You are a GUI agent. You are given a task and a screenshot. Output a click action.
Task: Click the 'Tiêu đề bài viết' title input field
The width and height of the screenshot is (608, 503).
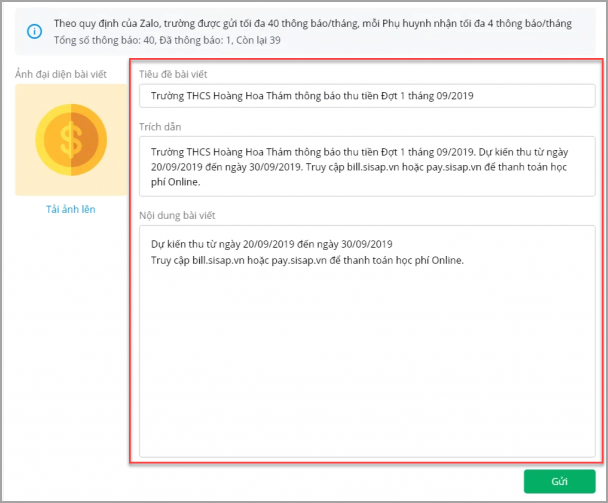click(367, 96)
